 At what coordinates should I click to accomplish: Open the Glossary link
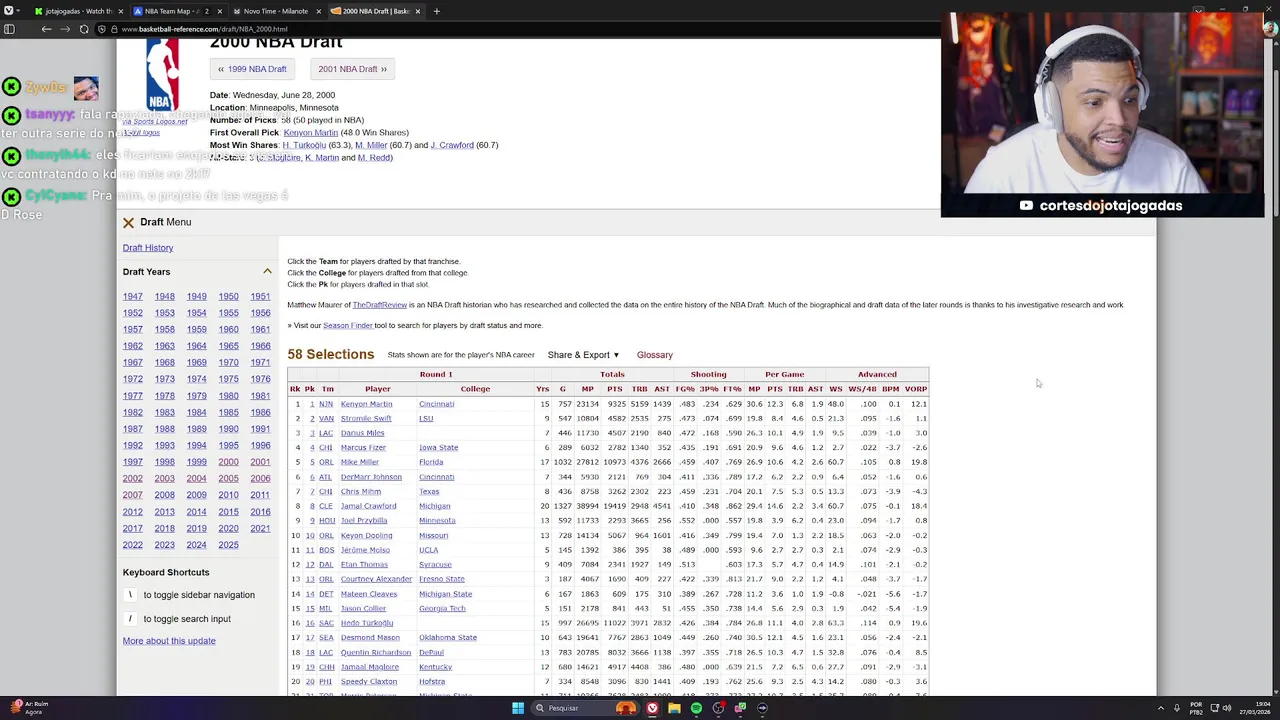click(655, 355)
